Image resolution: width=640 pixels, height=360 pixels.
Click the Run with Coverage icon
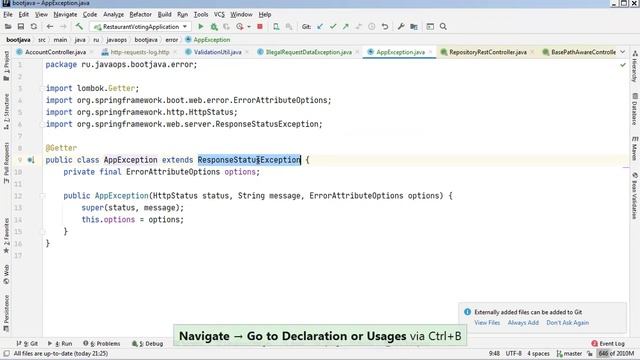coord(227,27)
